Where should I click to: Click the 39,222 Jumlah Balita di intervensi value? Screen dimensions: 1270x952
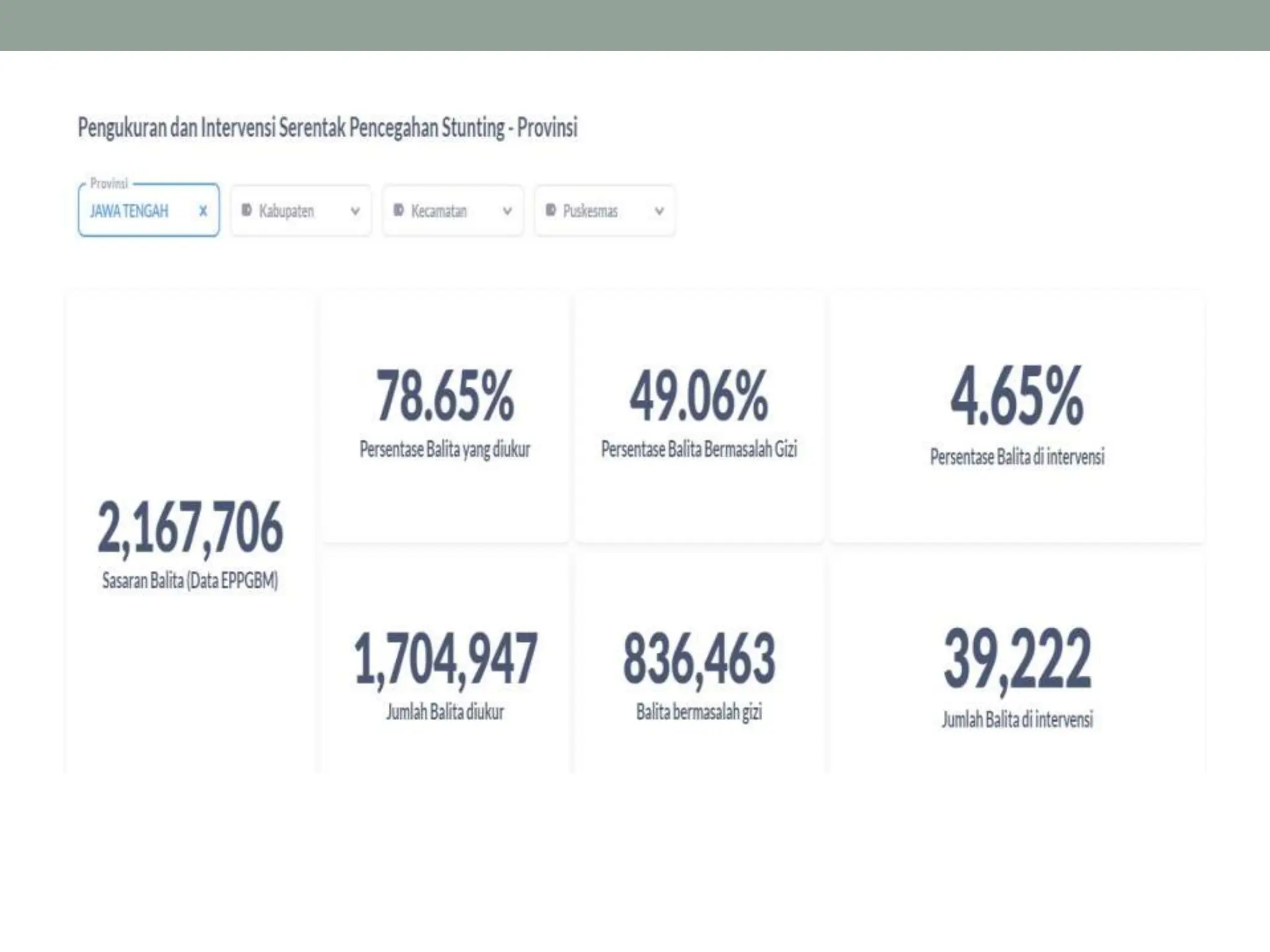click(1017, 659)
